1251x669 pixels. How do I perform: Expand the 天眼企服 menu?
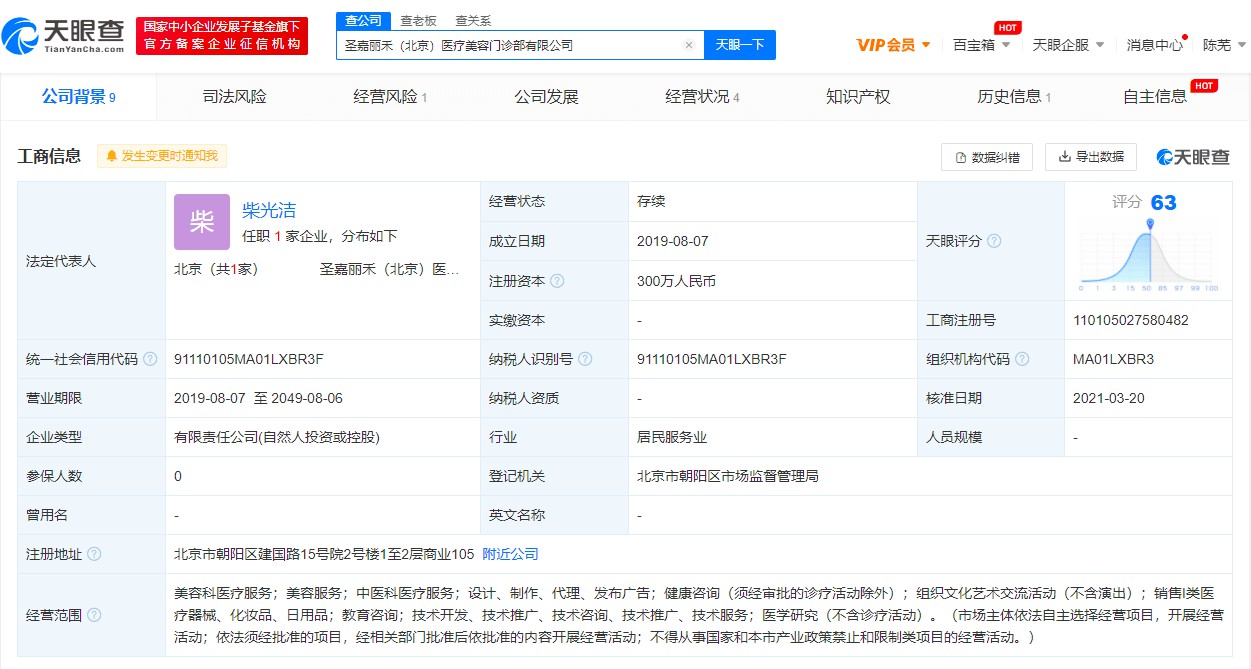pos(1068,45)
